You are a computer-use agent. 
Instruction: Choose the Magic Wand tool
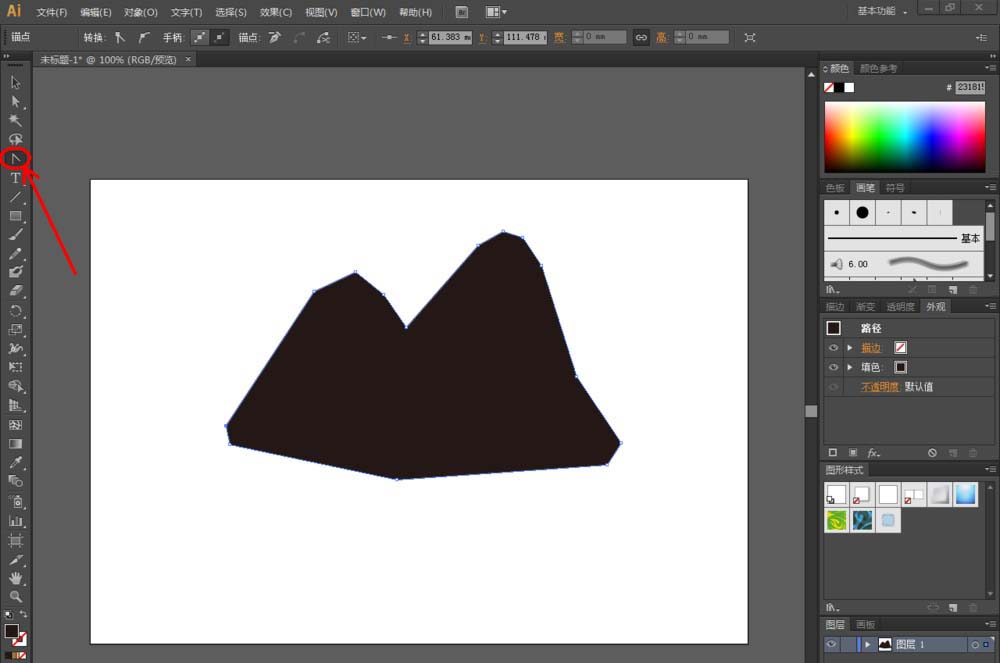click(x=16, y=120)
